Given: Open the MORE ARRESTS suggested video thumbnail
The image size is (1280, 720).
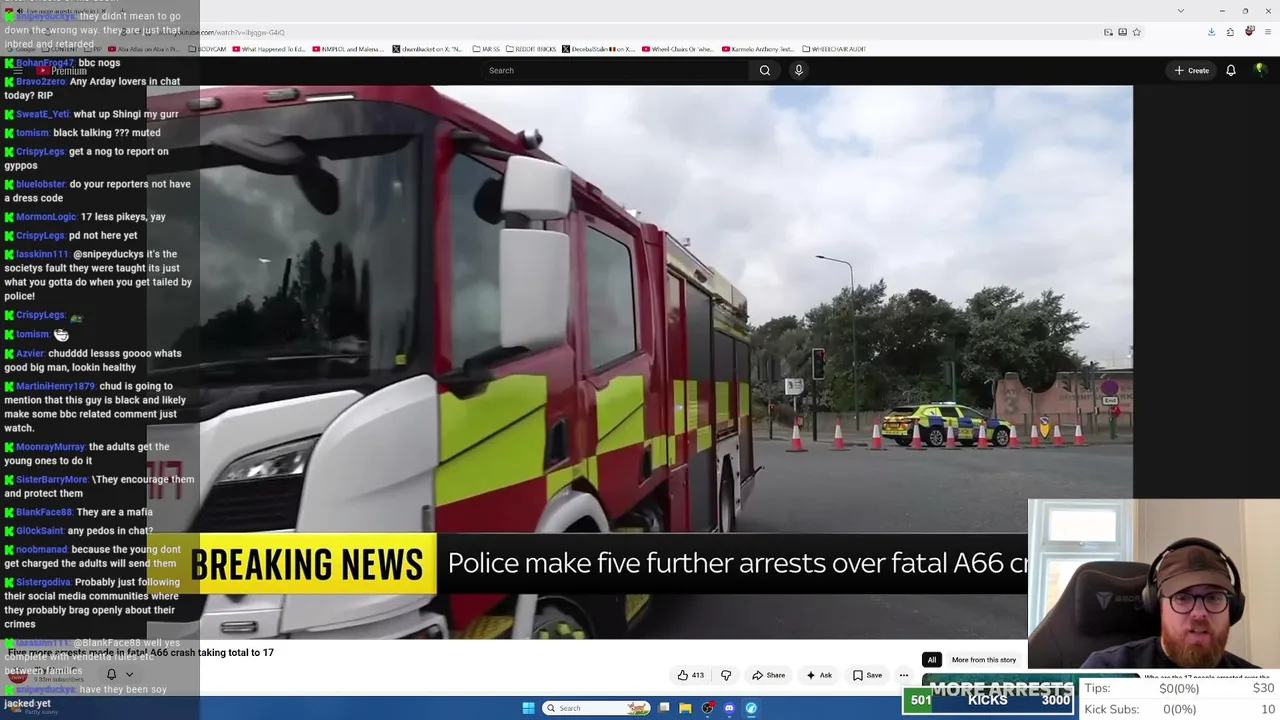Looking at the screenshot, I should point(999,683).
